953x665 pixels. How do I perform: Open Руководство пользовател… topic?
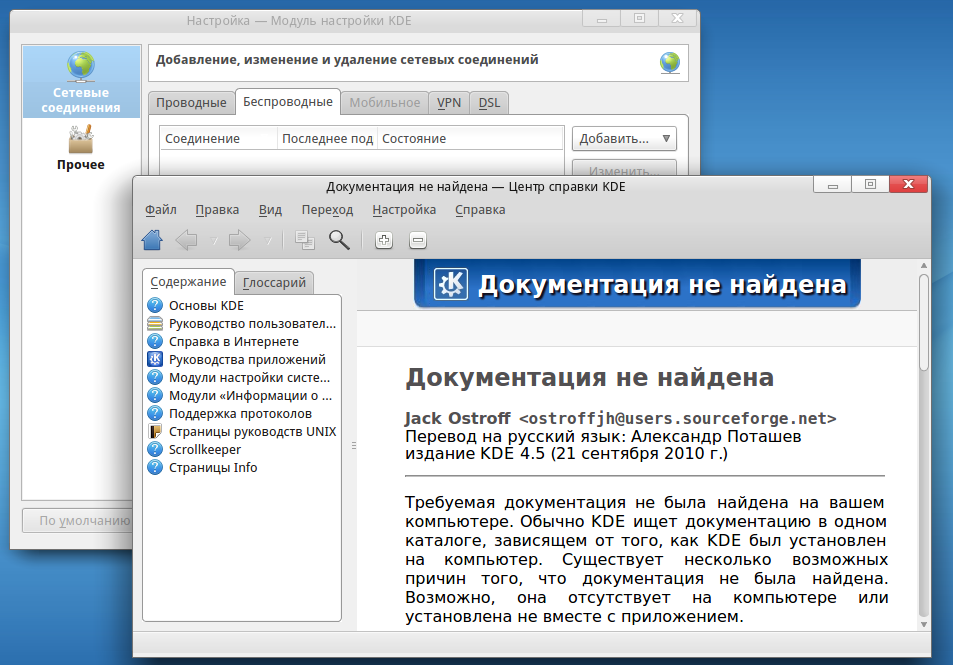(x=252, y=324)
